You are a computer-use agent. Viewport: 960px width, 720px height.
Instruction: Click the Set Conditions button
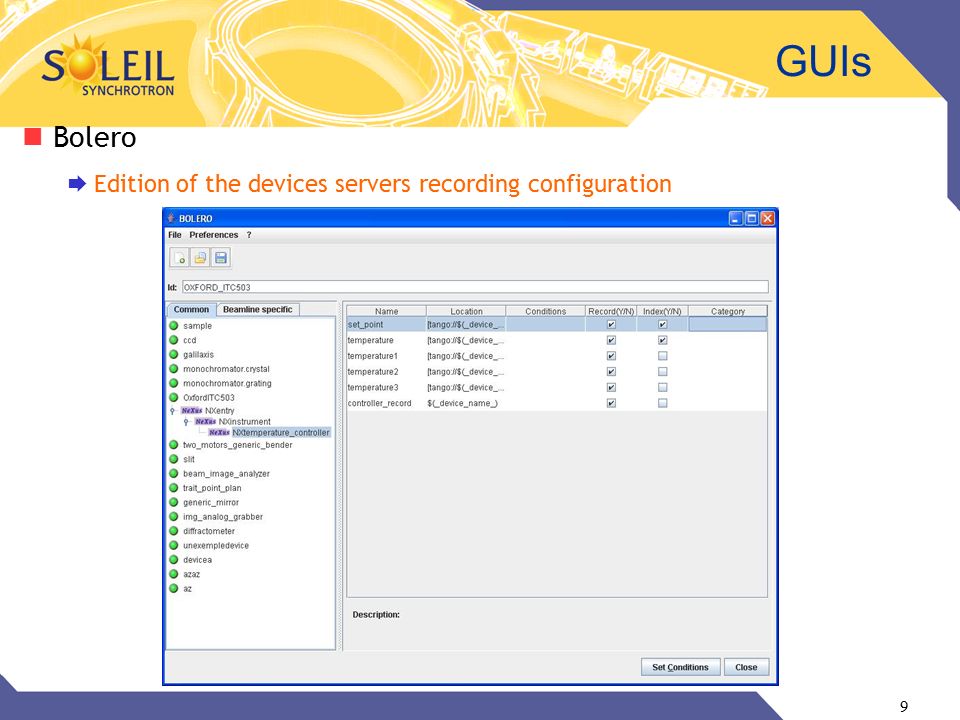pos(680,667)
